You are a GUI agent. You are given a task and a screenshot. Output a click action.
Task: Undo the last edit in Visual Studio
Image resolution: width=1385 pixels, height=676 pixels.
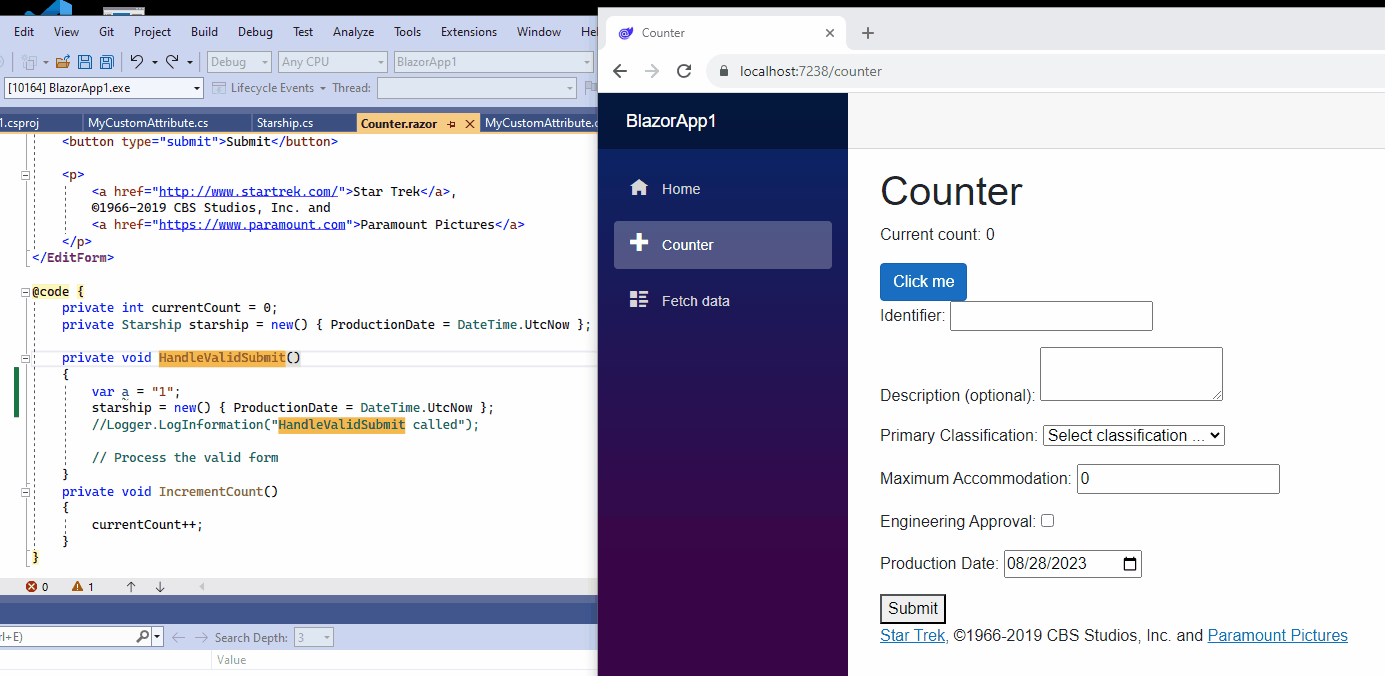137,62
